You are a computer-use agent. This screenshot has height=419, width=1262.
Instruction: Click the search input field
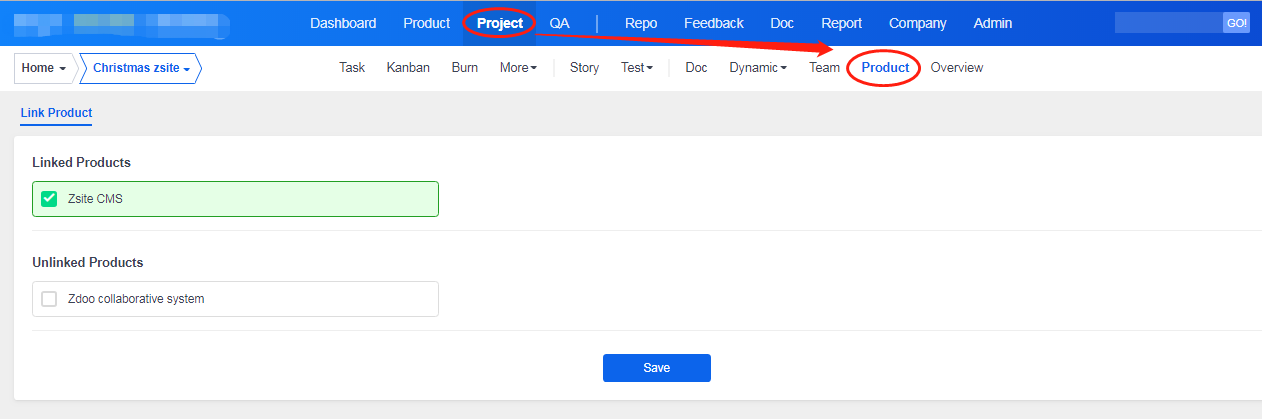coord(1168,23)
